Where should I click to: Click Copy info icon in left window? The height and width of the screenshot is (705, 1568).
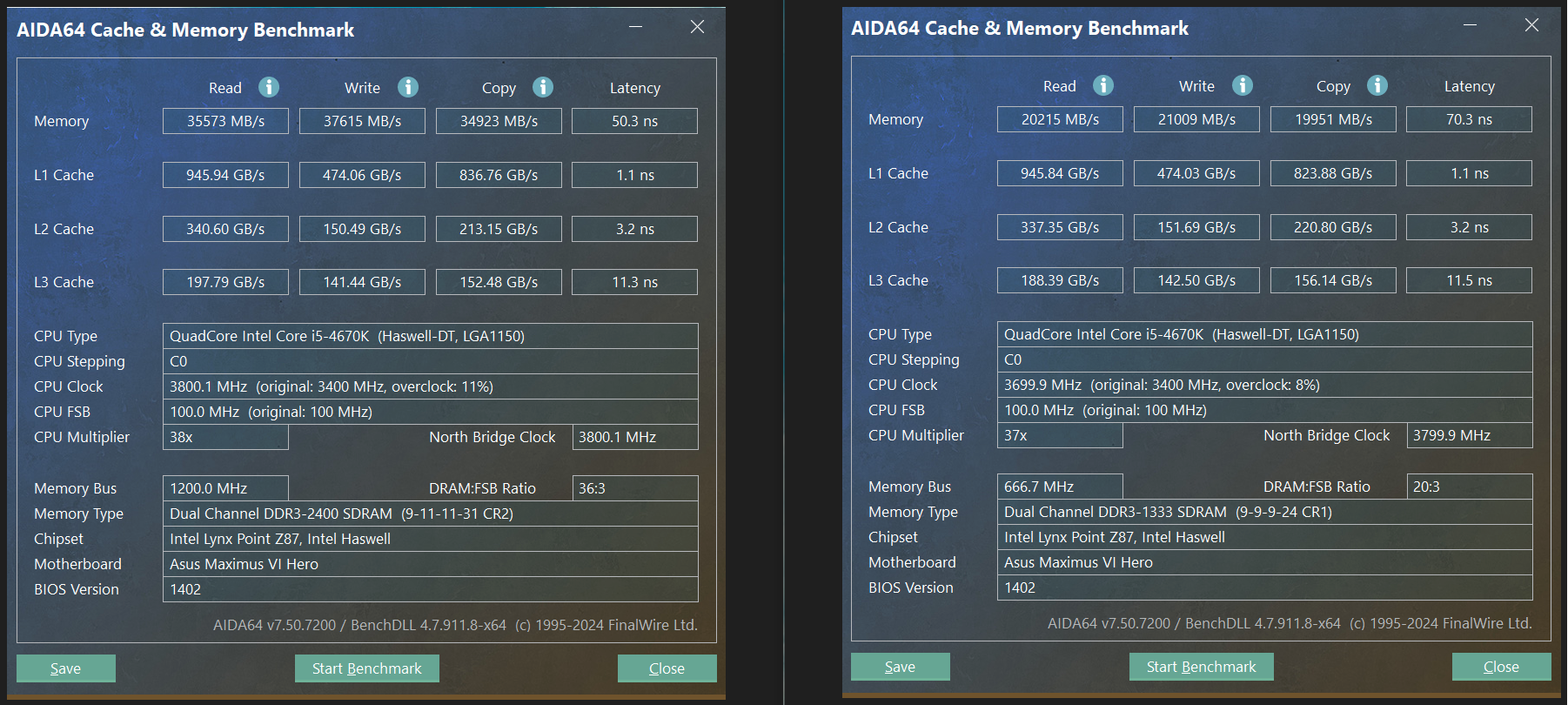click(543, 87)
